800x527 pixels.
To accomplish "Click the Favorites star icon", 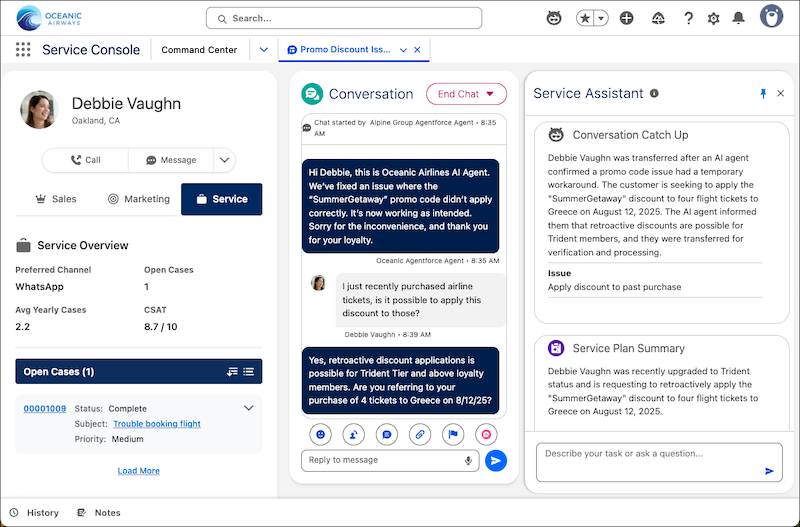I will [585, 18].
